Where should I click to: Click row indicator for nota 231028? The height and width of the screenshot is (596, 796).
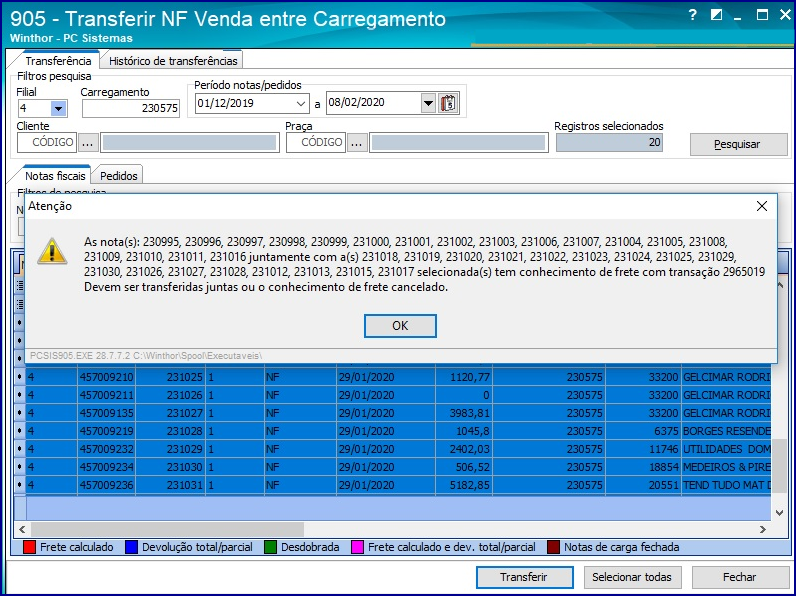[x=20, y=431]
